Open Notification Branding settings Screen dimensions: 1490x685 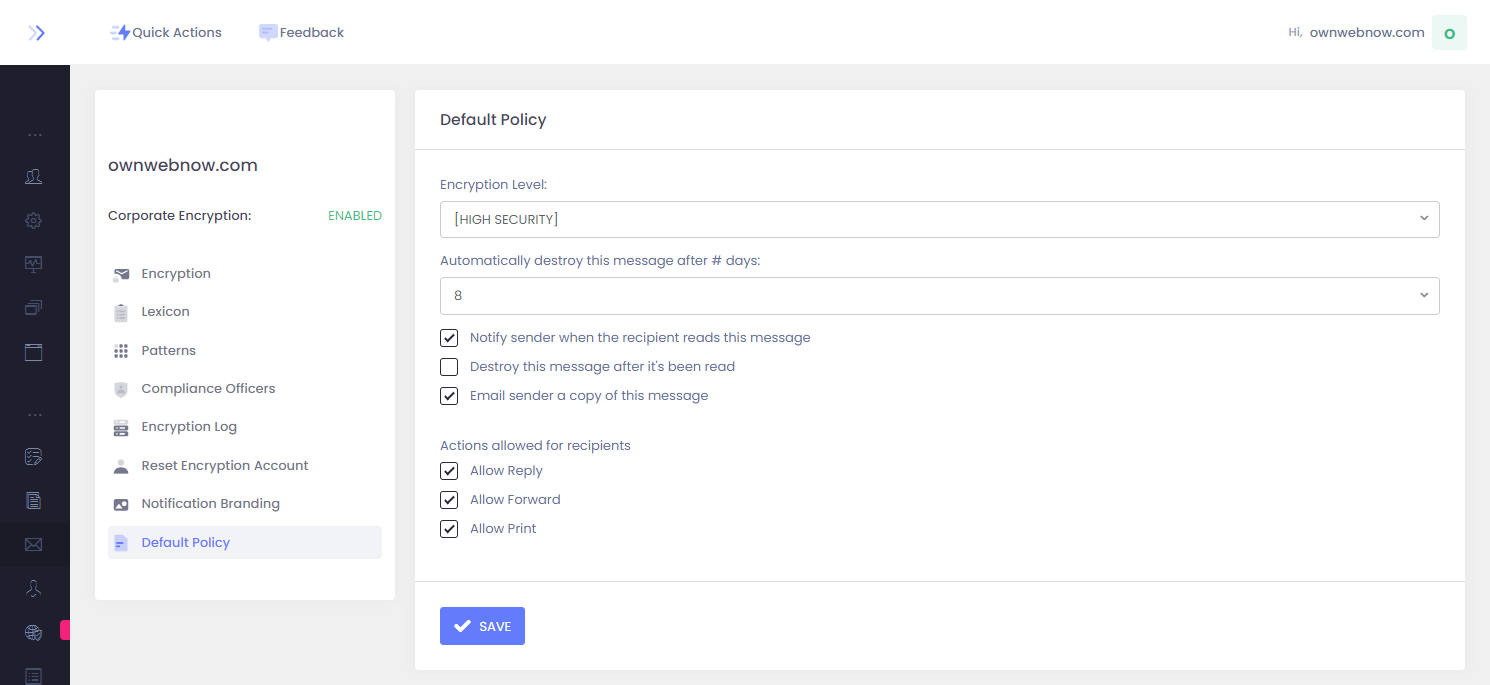pos(210,504)
